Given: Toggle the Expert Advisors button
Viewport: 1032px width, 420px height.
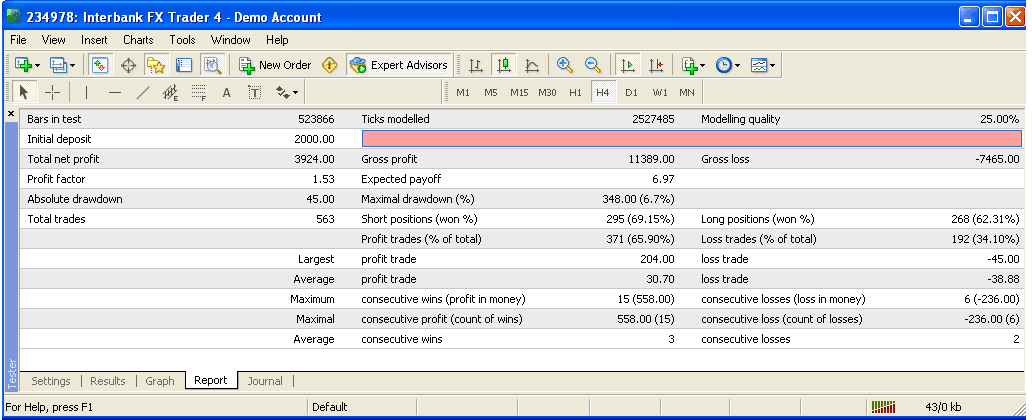Looking at the screenshot, I should click(x=399, y=65).
